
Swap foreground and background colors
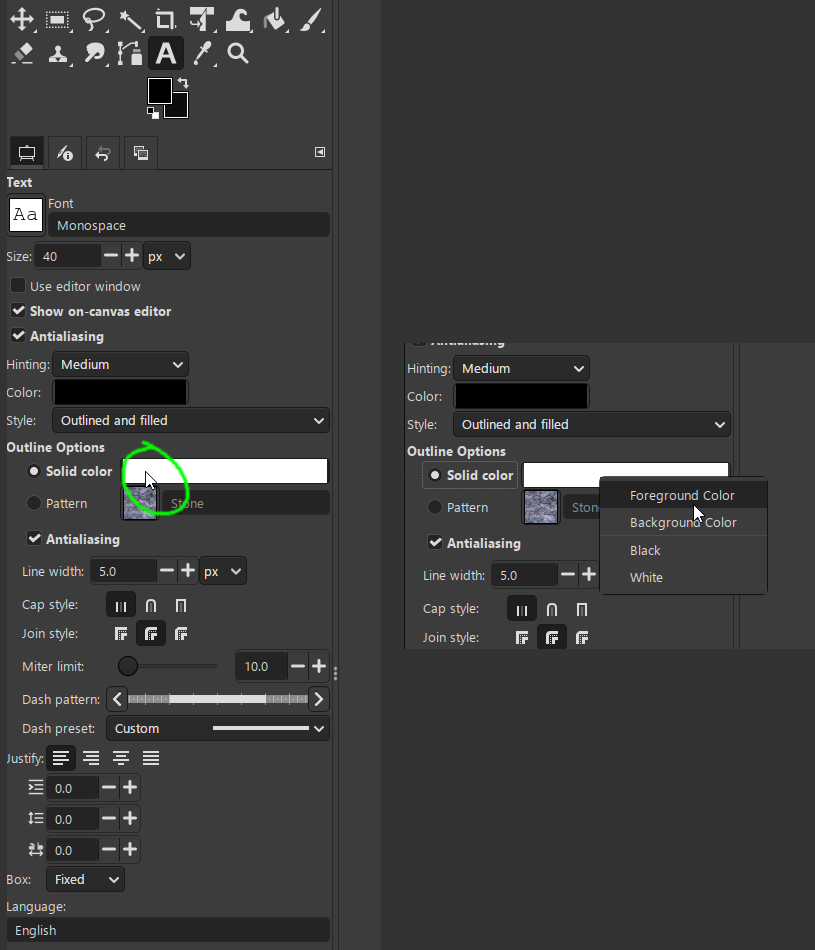pyautogui.click(x=183, y=84)
